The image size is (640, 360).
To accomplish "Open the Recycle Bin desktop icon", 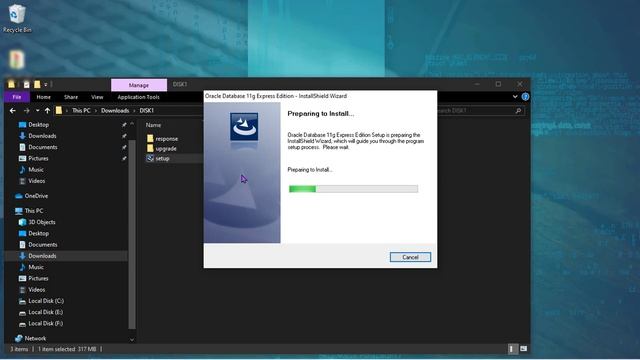I will 17,18.
